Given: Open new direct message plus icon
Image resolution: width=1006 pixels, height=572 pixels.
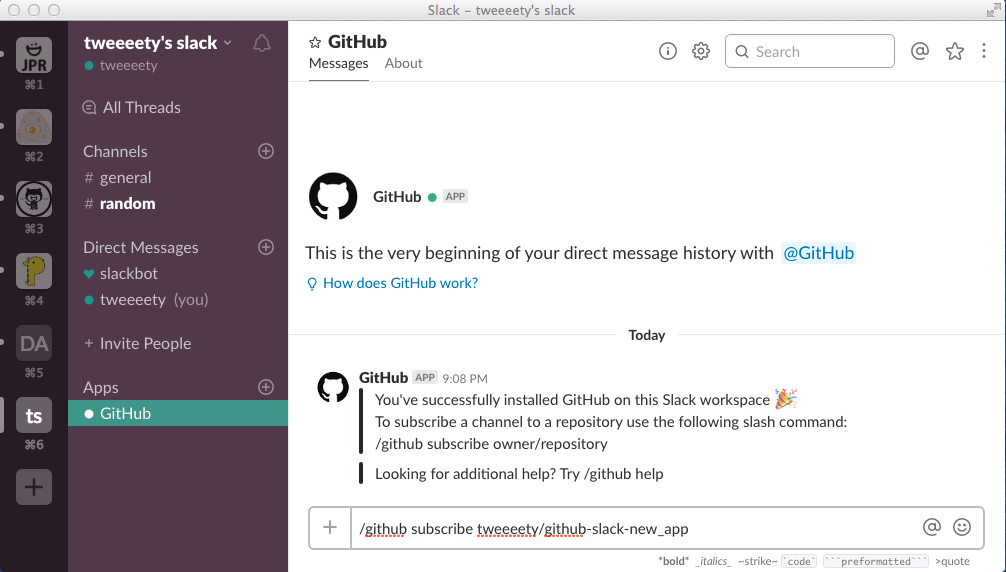Looking at the screenshot, I should 266,247.
